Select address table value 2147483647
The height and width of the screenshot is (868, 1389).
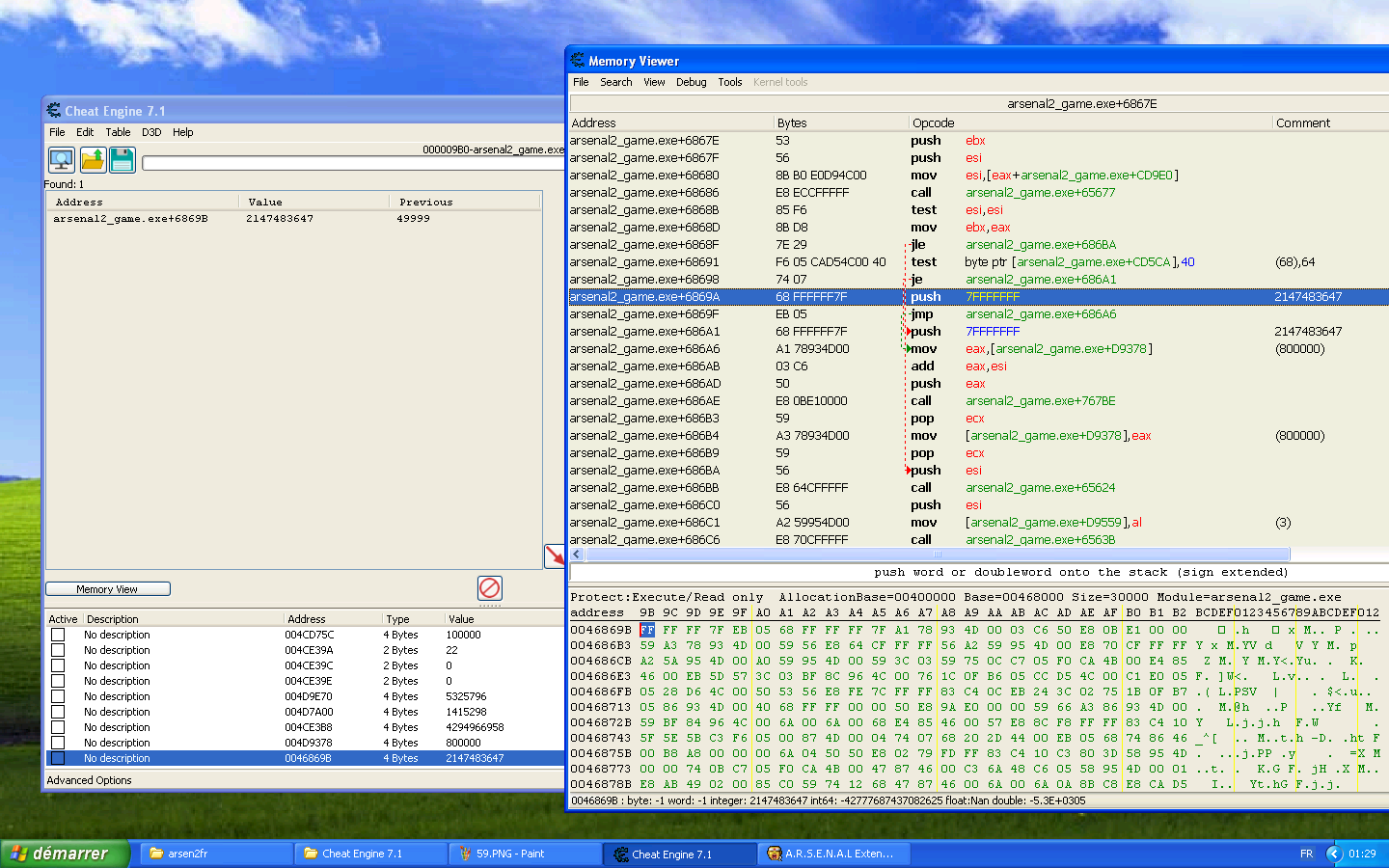475,758
